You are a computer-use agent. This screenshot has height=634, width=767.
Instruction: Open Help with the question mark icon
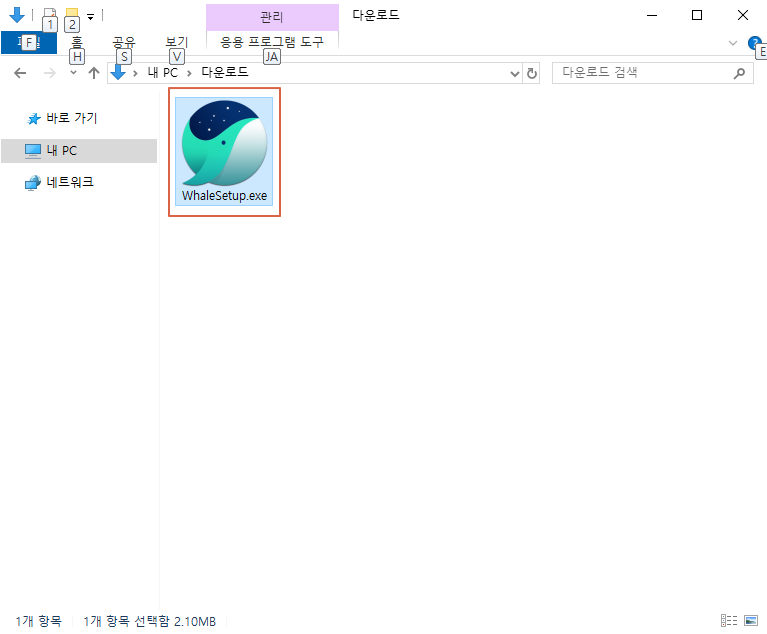click(x=754, y=43)
